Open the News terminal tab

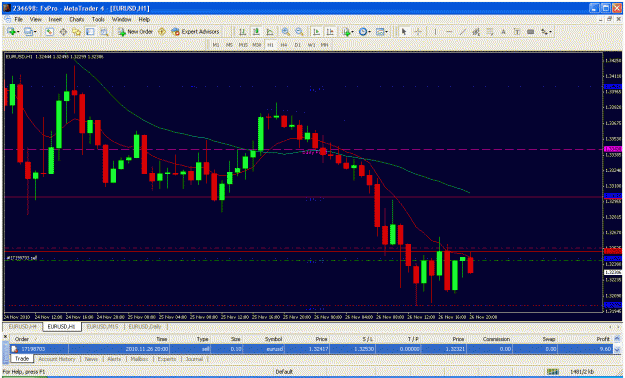[x=91, y=359]
